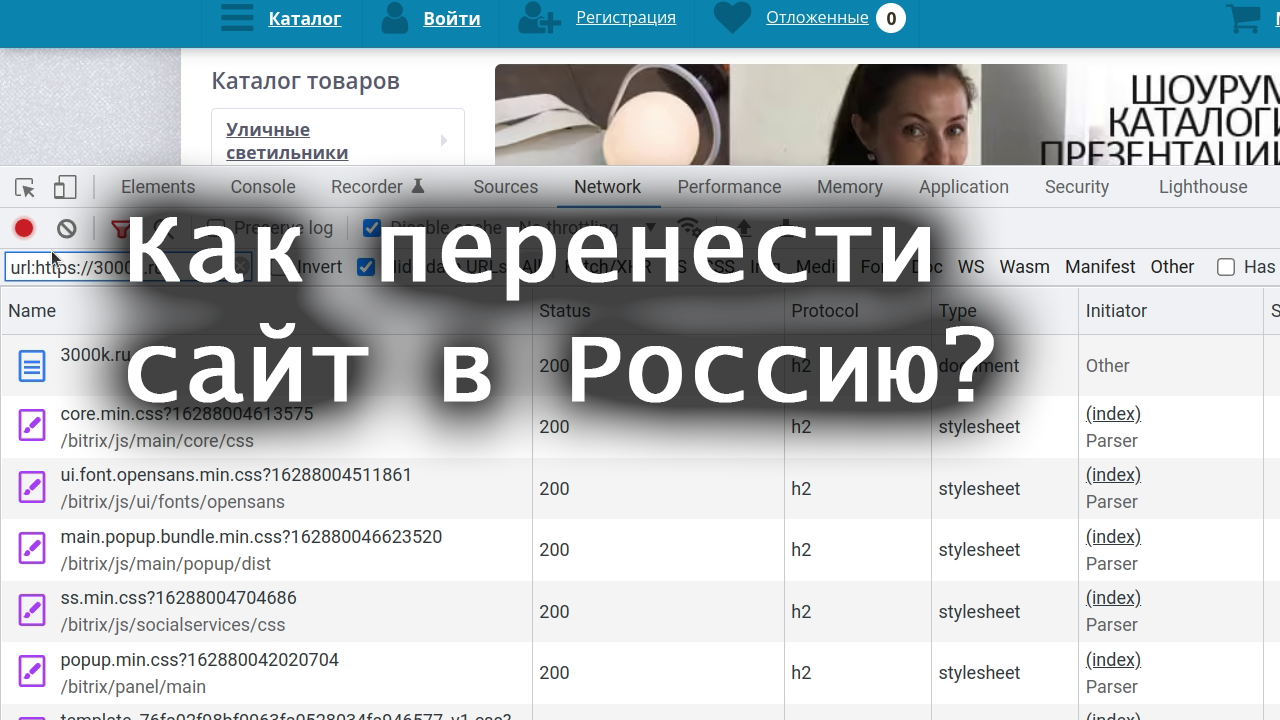Screen dimensions: 1280x720
Task: Expand the Уличные светильники submenu arrow
Action: (444, 141)
